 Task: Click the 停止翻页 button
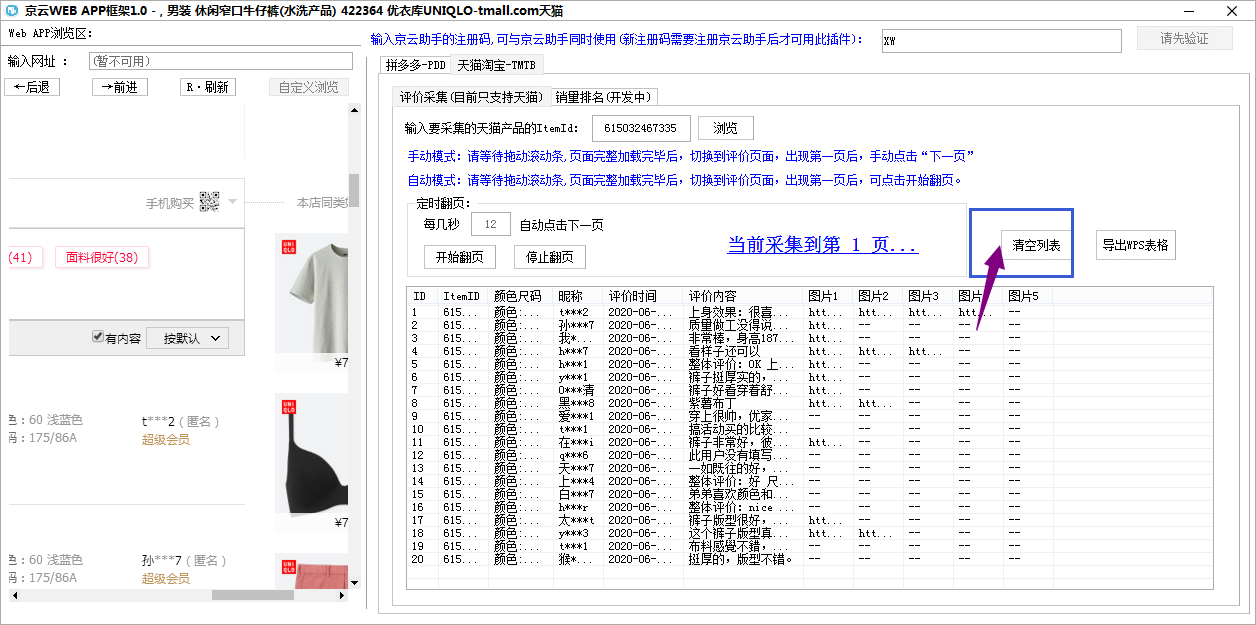[550, 257]
